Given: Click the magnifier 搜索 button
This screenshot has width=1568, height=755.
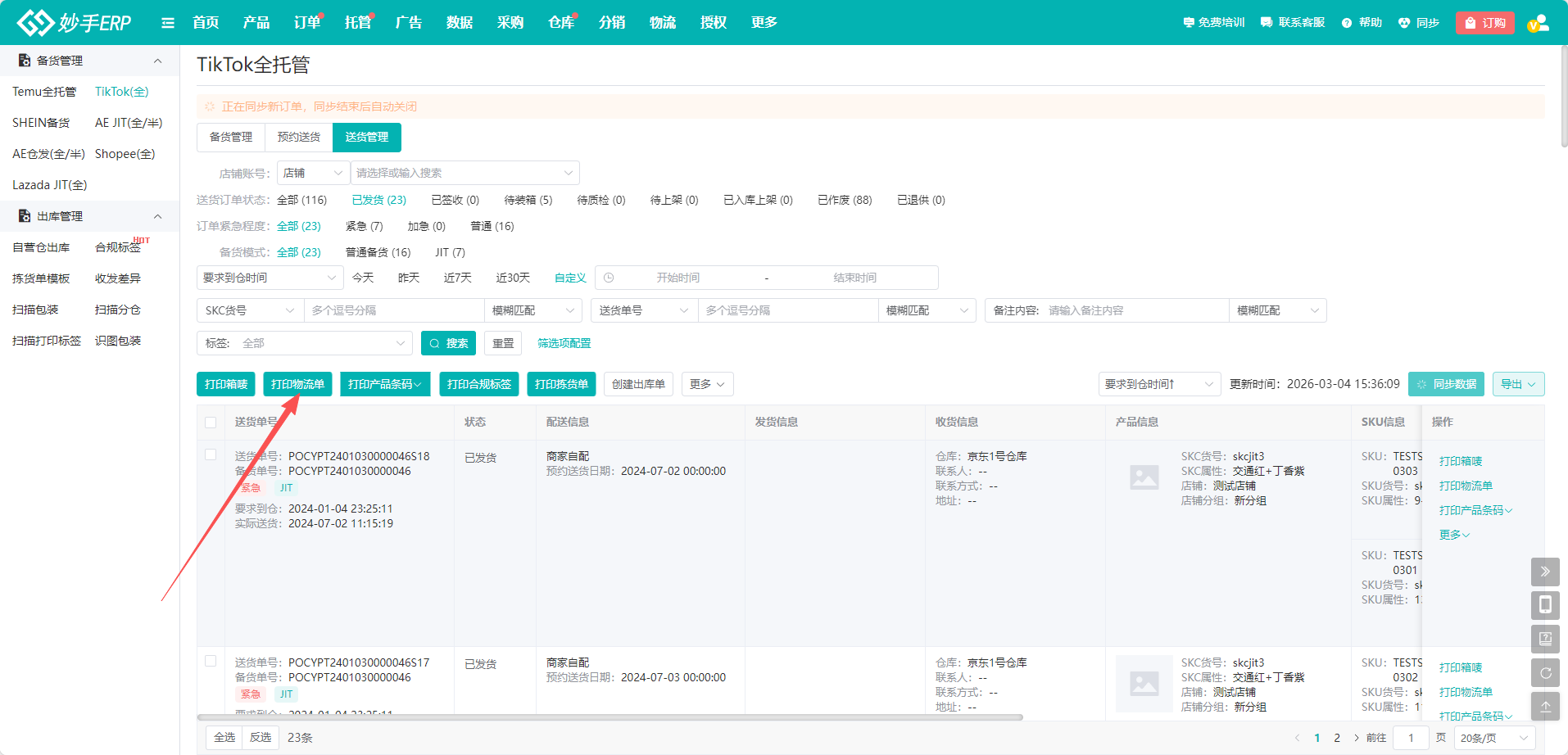Looking at the screenshot, I should (x=448, y=343).
